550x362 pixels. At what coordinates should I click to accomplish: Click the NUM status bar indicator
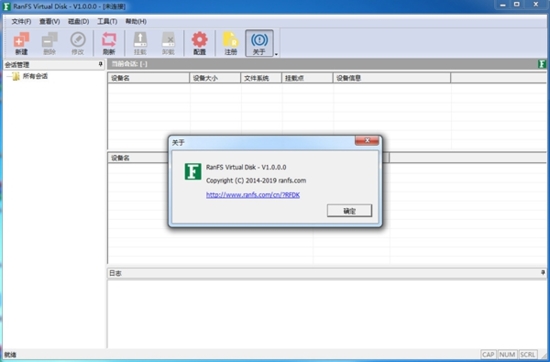click(x=507, y=355)
